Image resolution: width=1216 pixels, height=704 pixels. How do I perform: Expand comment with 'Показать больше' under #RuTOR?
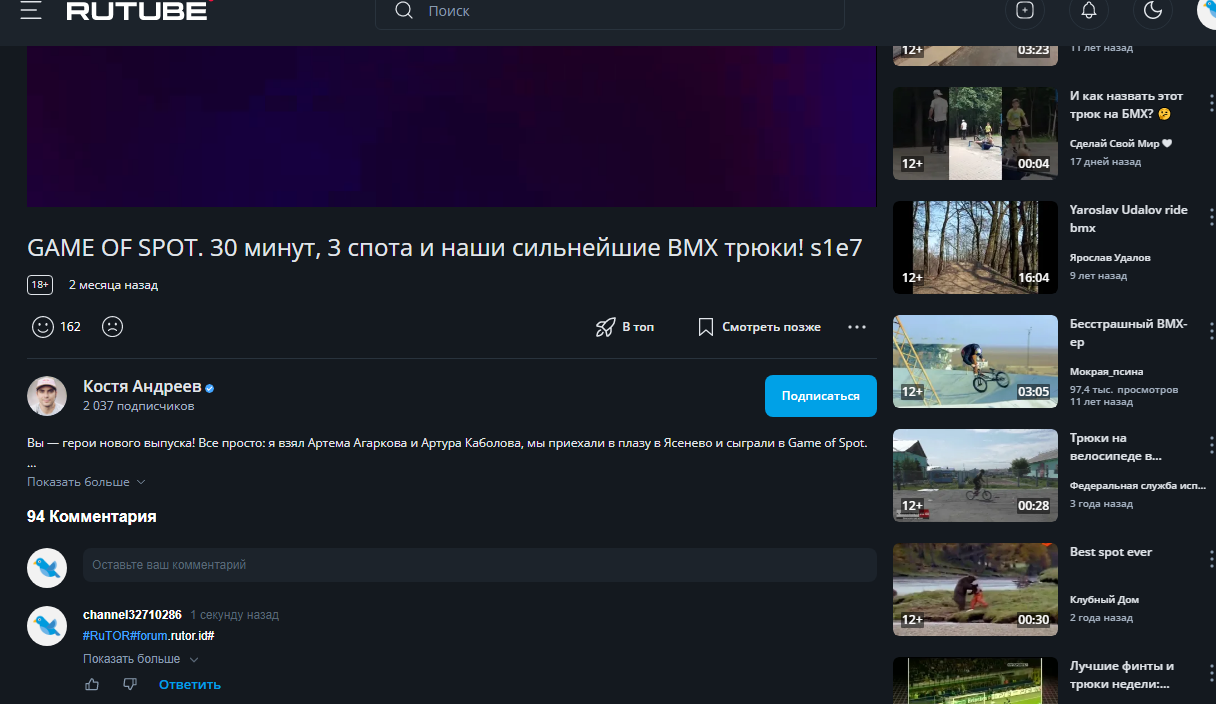click(141, 659)
